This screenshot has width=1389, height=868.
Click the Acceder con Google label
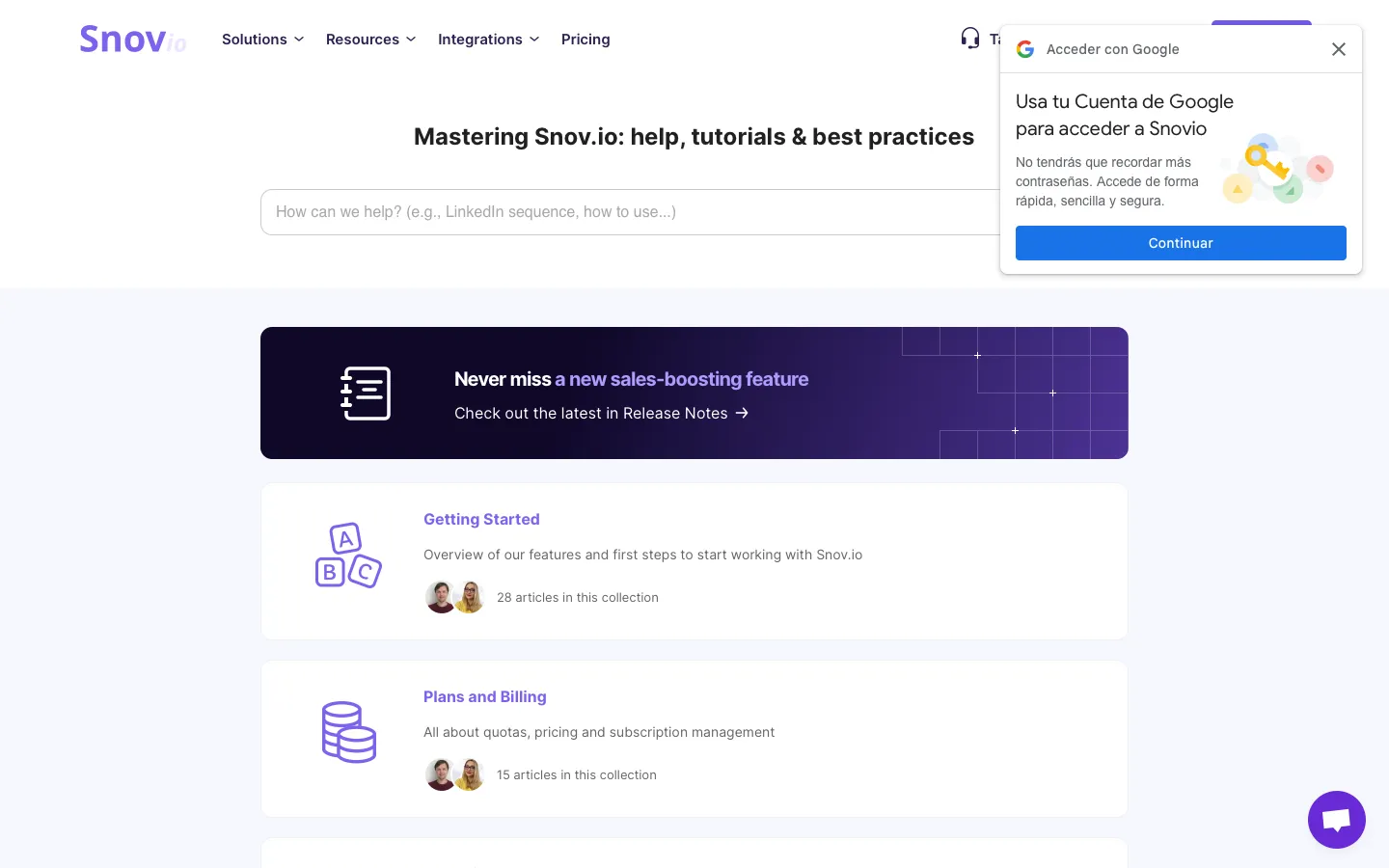(1113, 49)
